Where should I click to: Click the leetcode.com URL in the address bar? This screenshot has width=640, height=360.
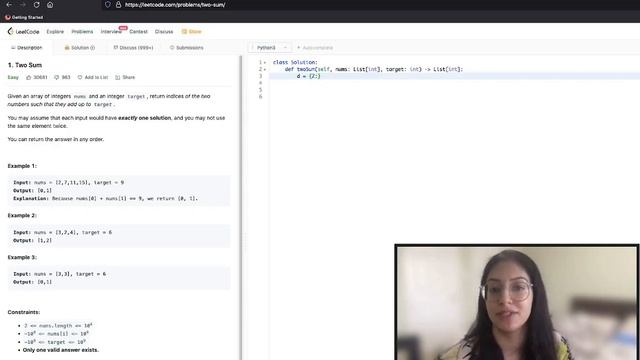[x=175, y=5]
